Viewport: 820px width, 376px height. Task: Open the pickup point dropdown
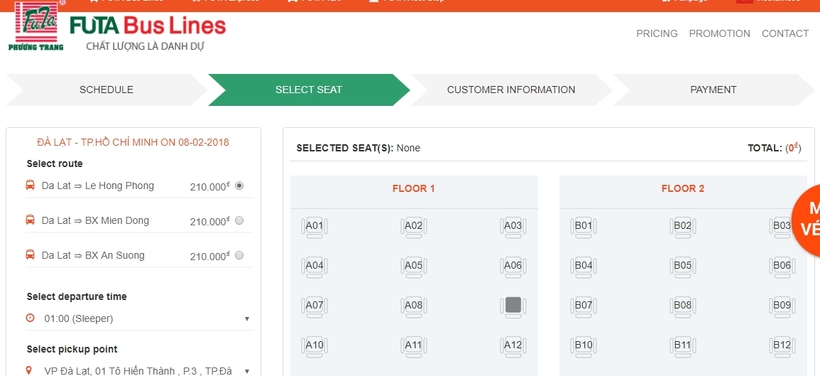(x=140, y=371)
